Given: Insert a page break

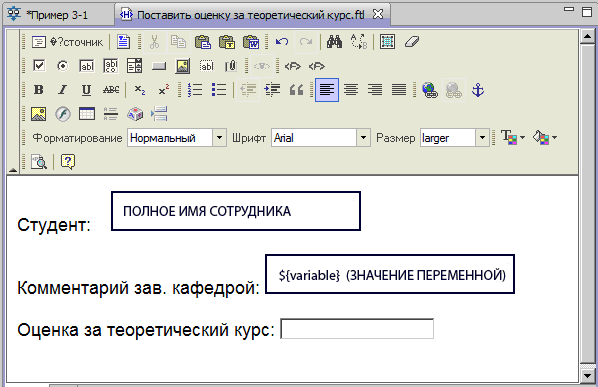Looking at the screenshot, I should coord(159,114).
